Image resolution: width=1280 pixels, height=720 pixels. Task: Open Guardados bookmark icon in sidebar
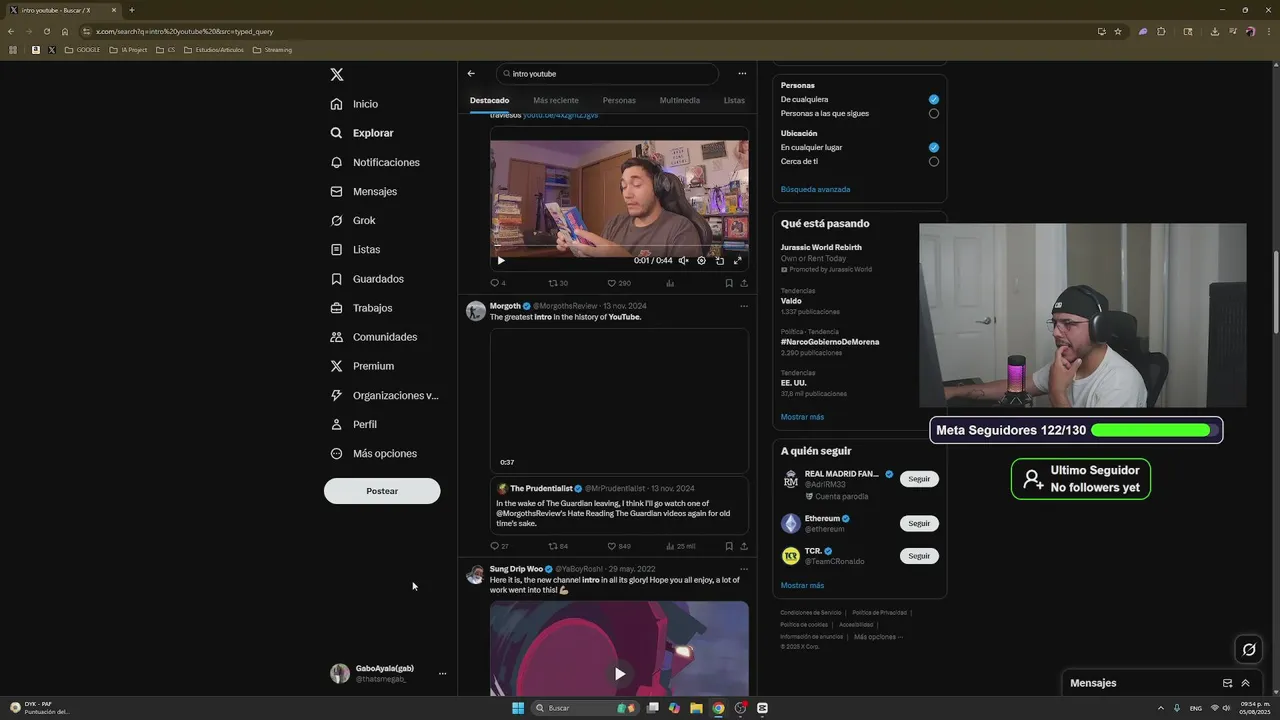coord(337,279)
